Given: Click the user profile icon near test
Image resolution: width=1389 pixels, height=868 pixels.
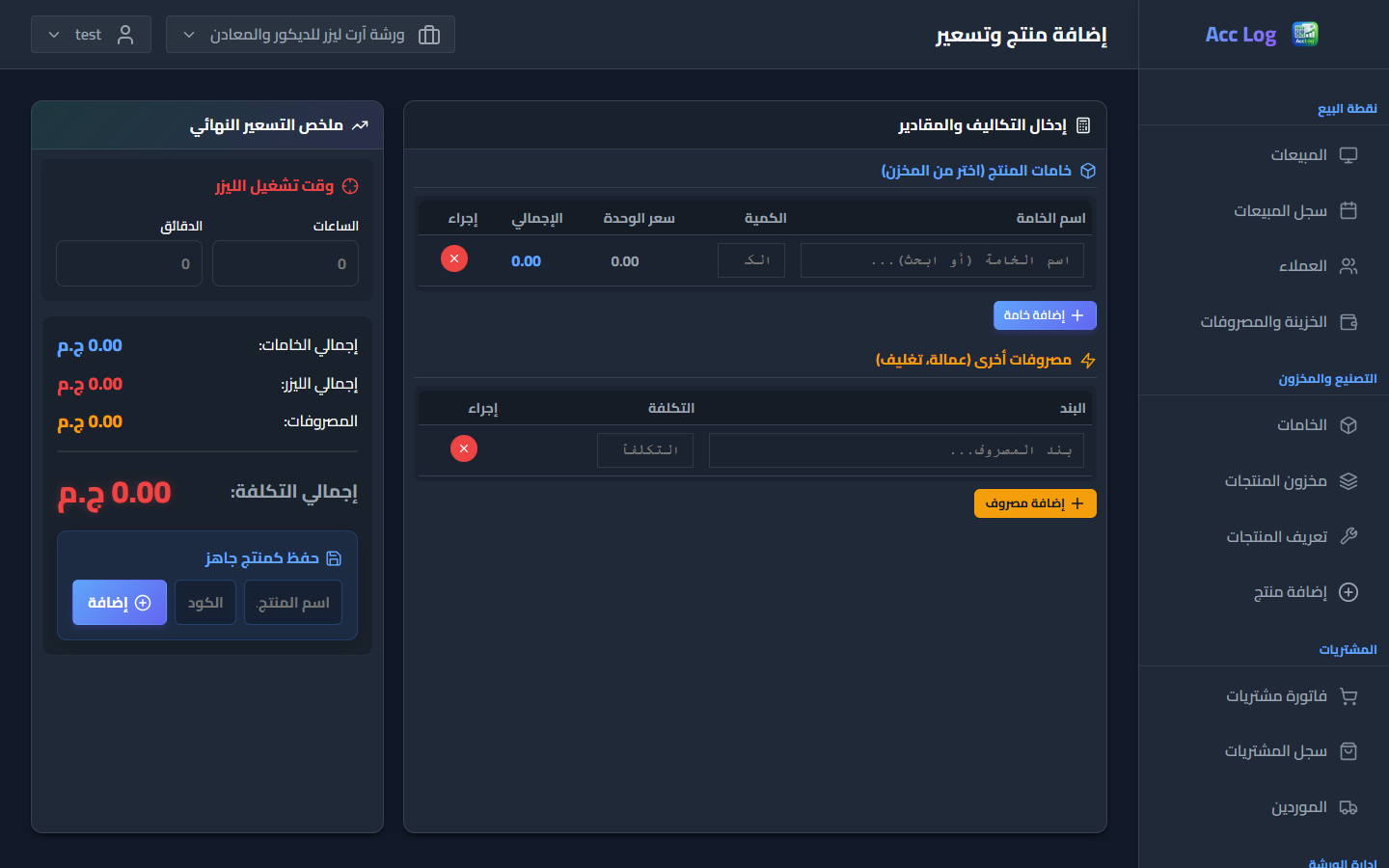Looking at the screenshot, I should point(125,35).
